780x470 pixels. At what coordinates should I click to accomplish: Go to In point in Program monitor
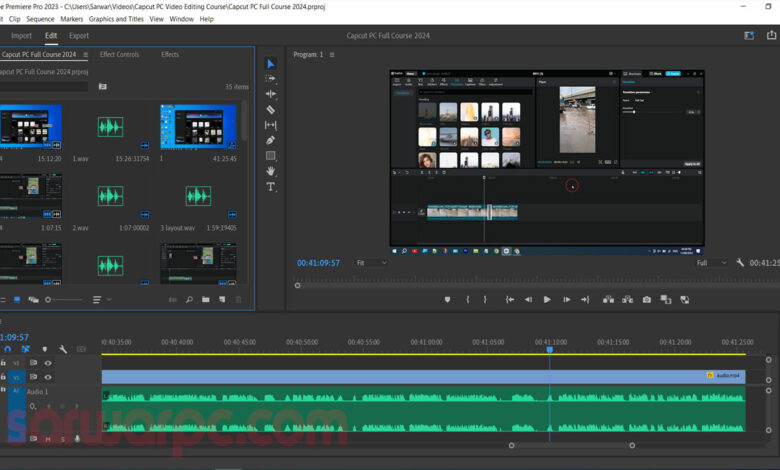(x=510, y=299)
